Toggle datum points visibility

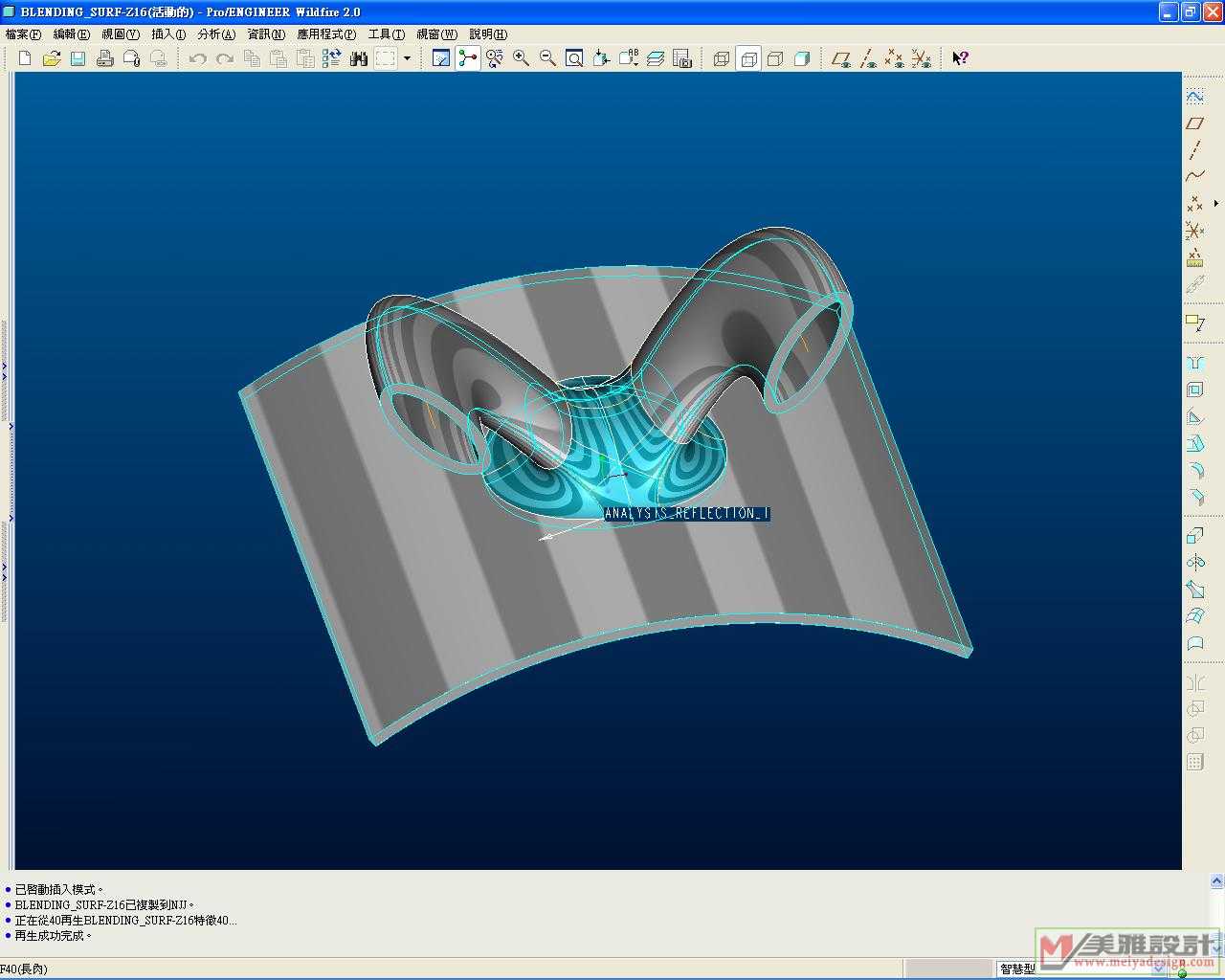895,58
